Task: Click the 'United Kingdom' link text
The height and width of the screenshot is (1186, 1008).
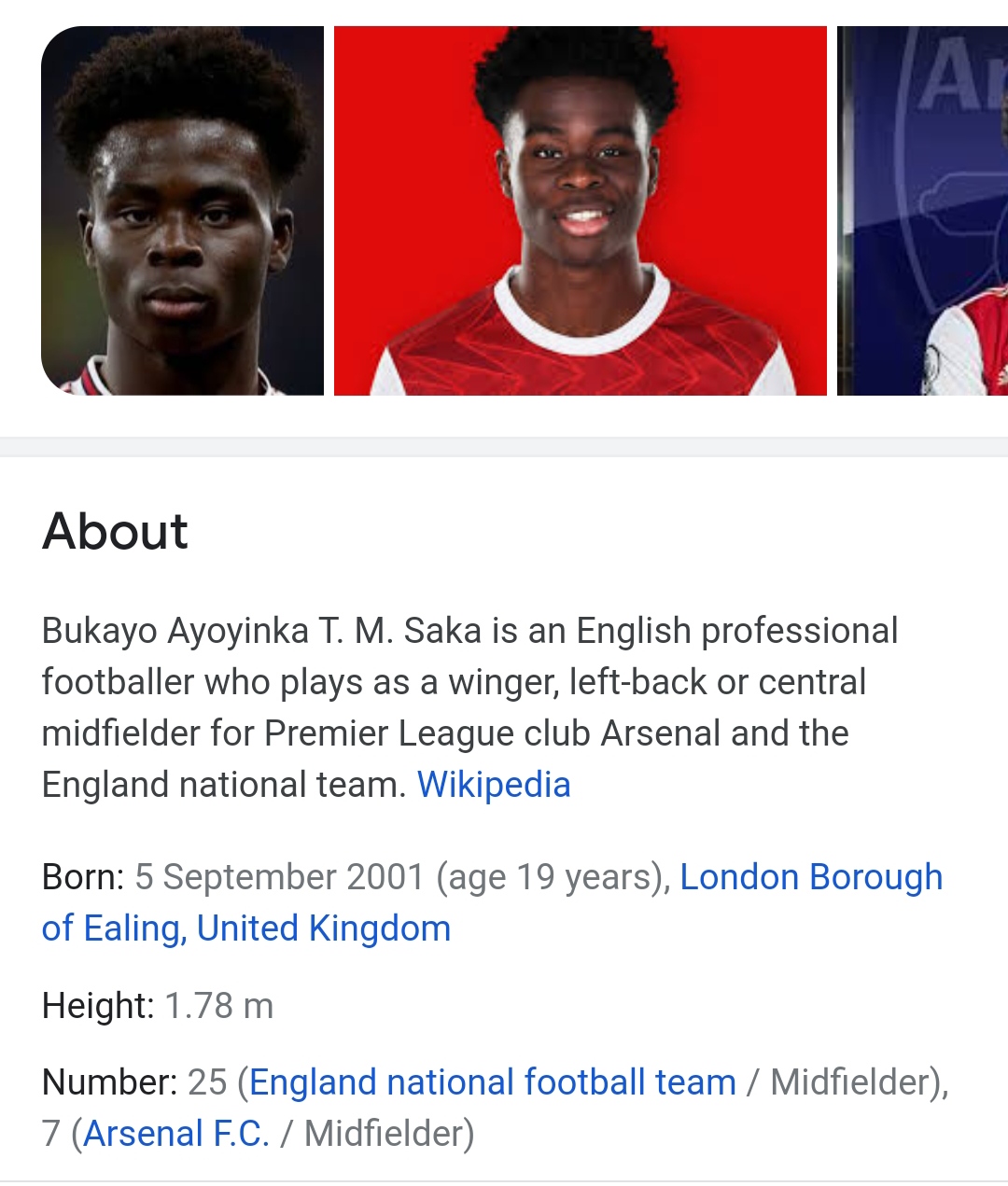Action: click(x=324, y=928)
